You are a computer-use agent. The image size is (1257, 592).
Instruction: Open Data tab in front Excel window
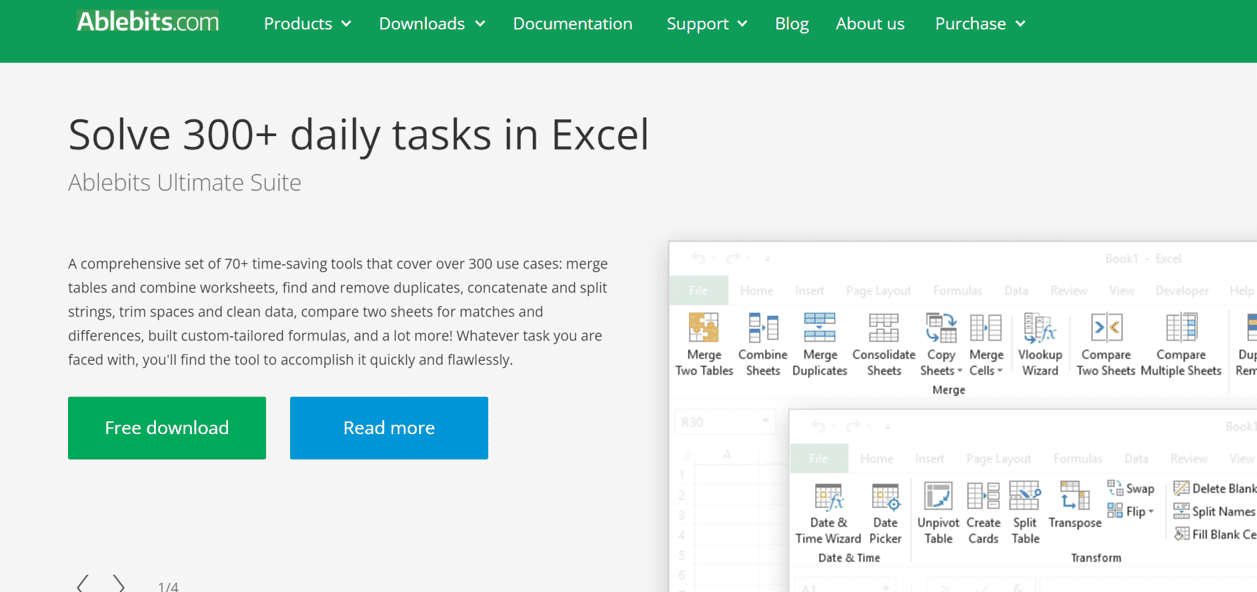coord(1136,458)
